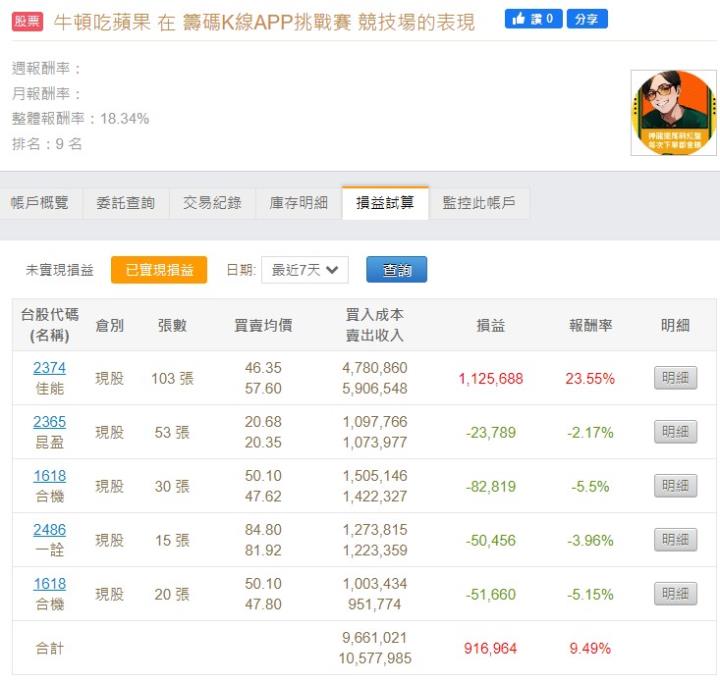720x682 pixels.
Task: Click the total 9.49% return rate
Action: 590,648
